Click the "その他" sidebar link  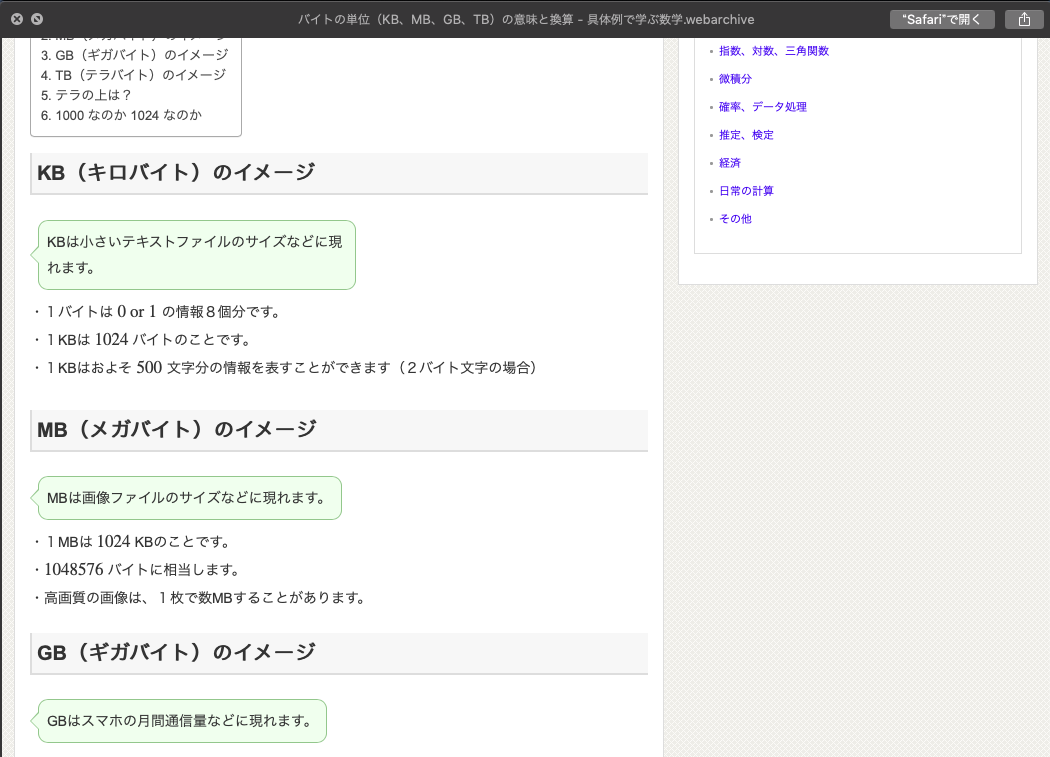tap(735, 219)
